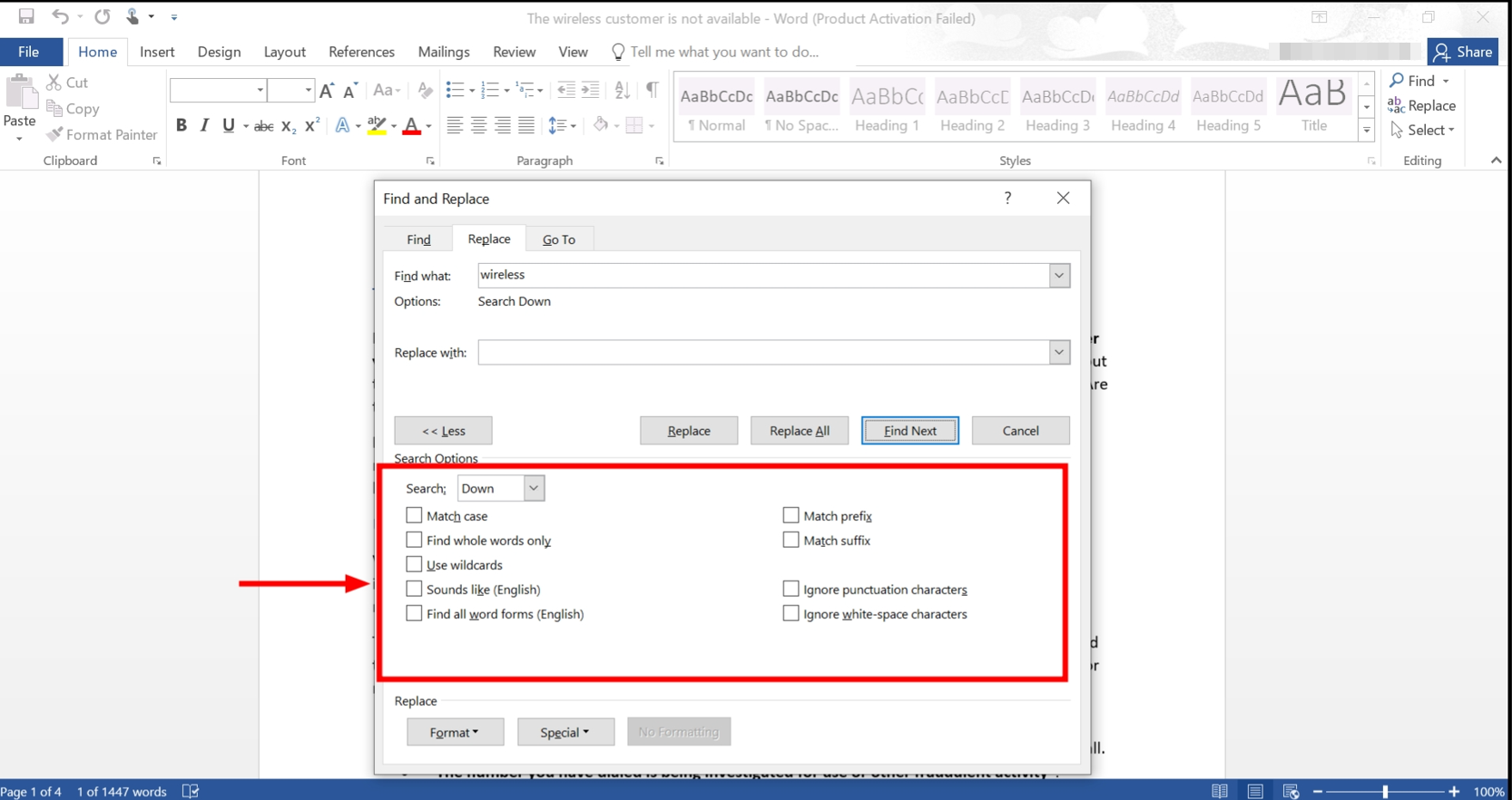The height and width of the screenshot is (800, 1512).
Task: Collapse options with the Less button
Action: (443, 431)
